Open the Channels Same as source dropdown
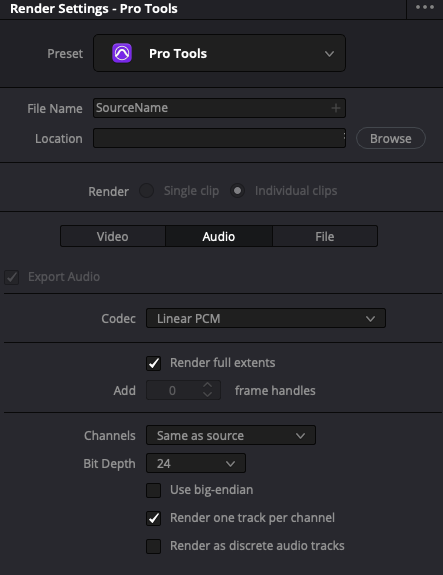This screenshot has height=575, width=443. tap(231, 435)
